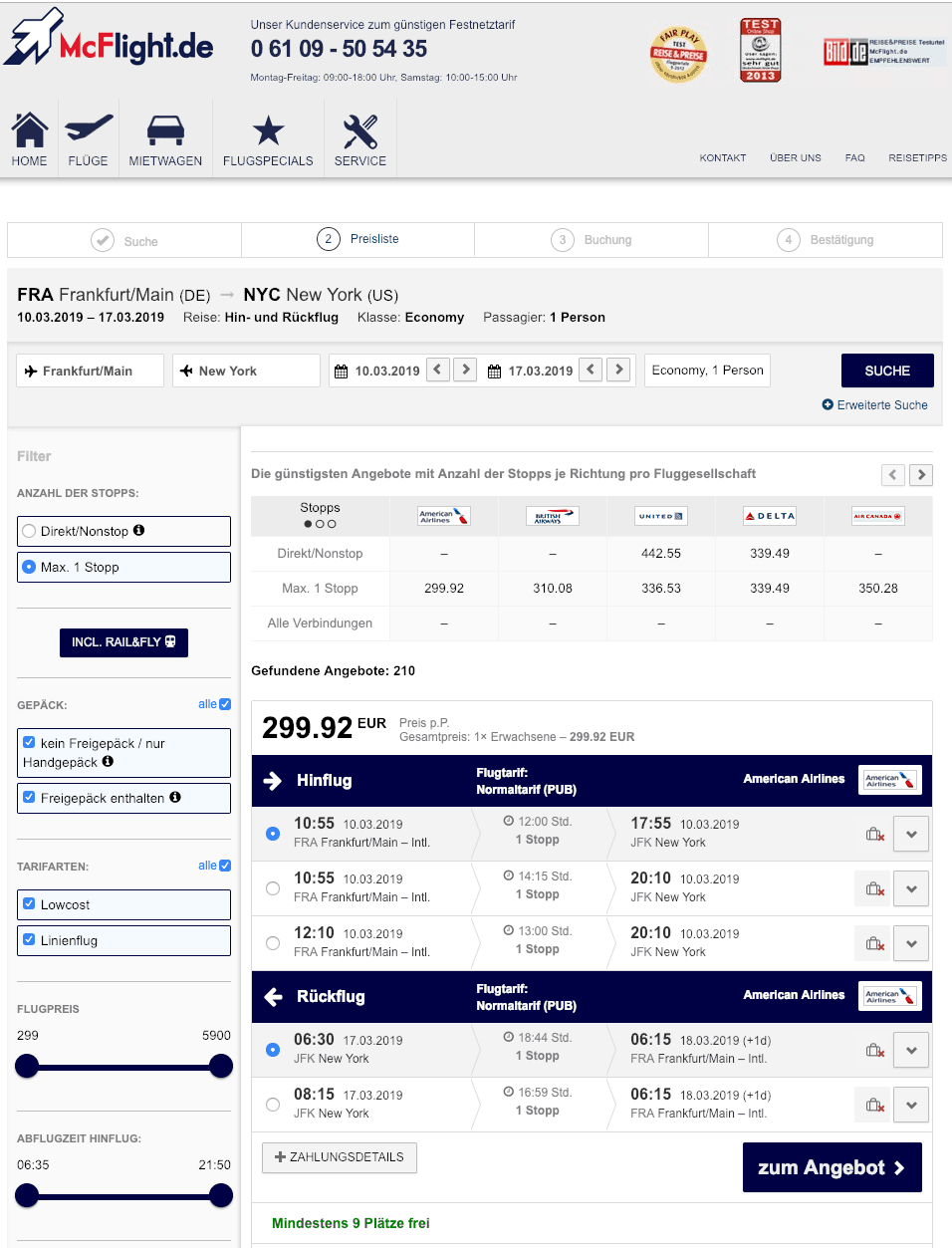Viewport: 952px width, 1248px height.
Task: Toggle the Linienflug fare type checkbox
Action: pos(29,940)
